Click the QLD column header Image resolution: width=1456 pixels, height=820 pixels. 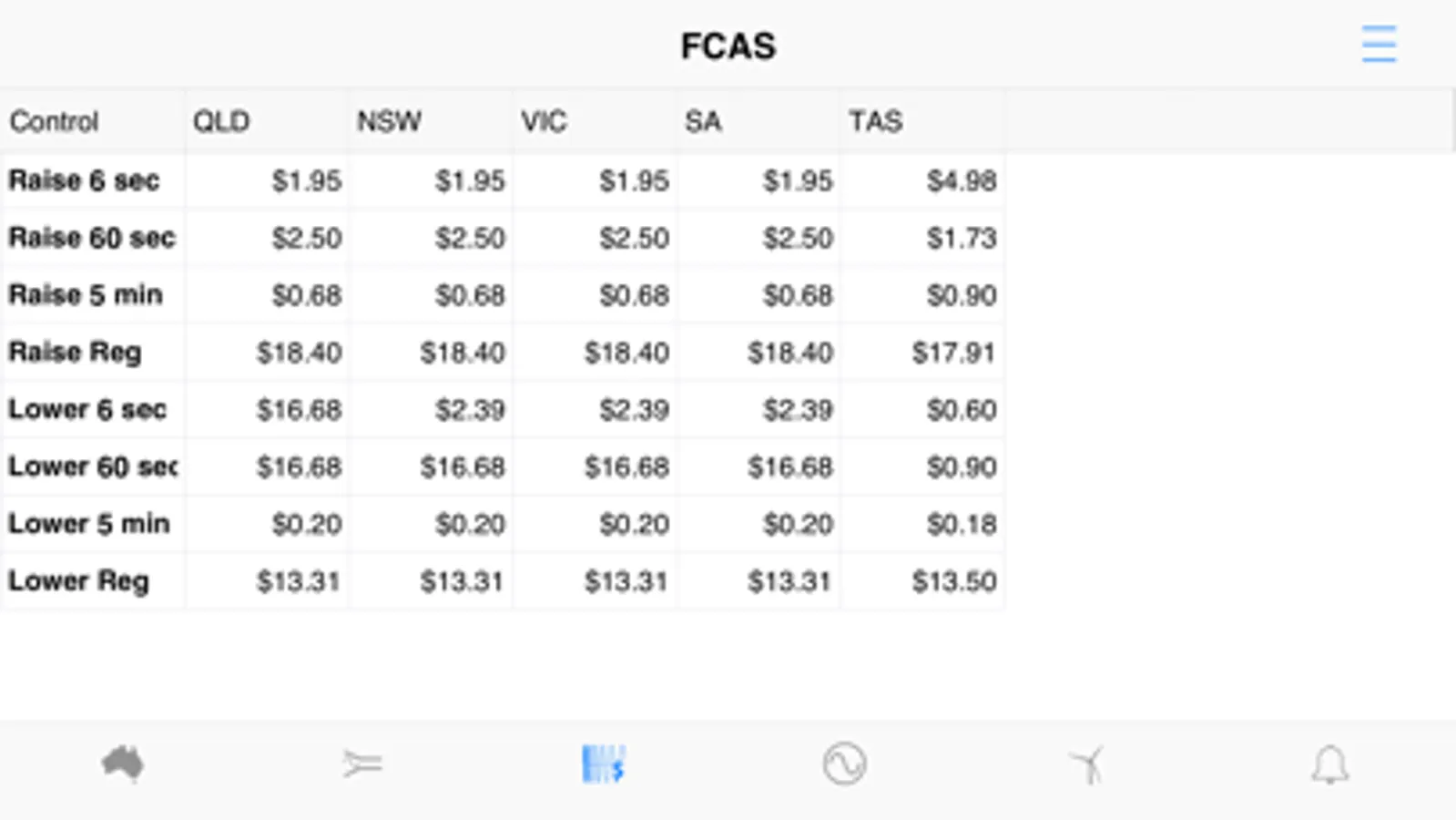coord(221,121)
